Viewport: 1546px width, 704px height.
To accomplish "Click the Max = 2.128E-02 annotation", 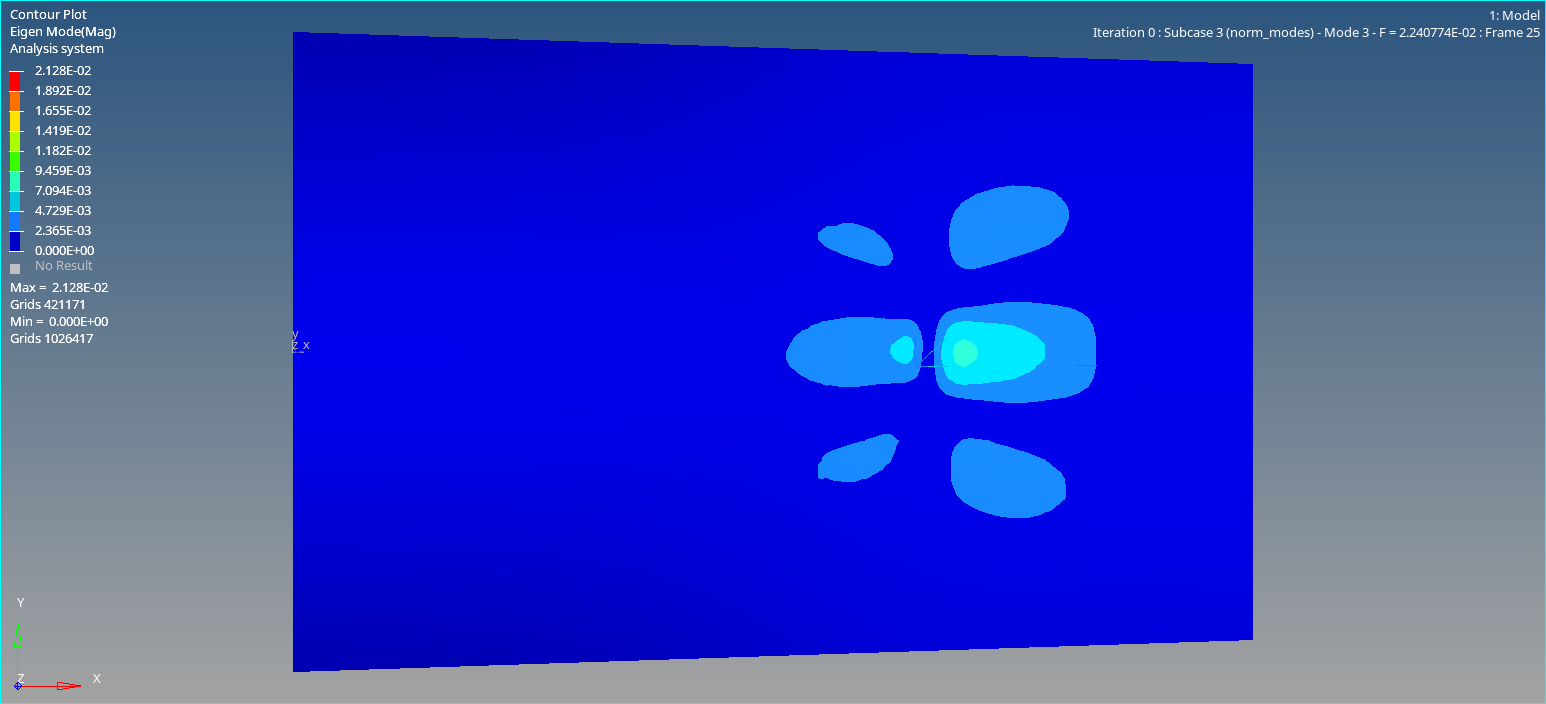I will [59, 288].
